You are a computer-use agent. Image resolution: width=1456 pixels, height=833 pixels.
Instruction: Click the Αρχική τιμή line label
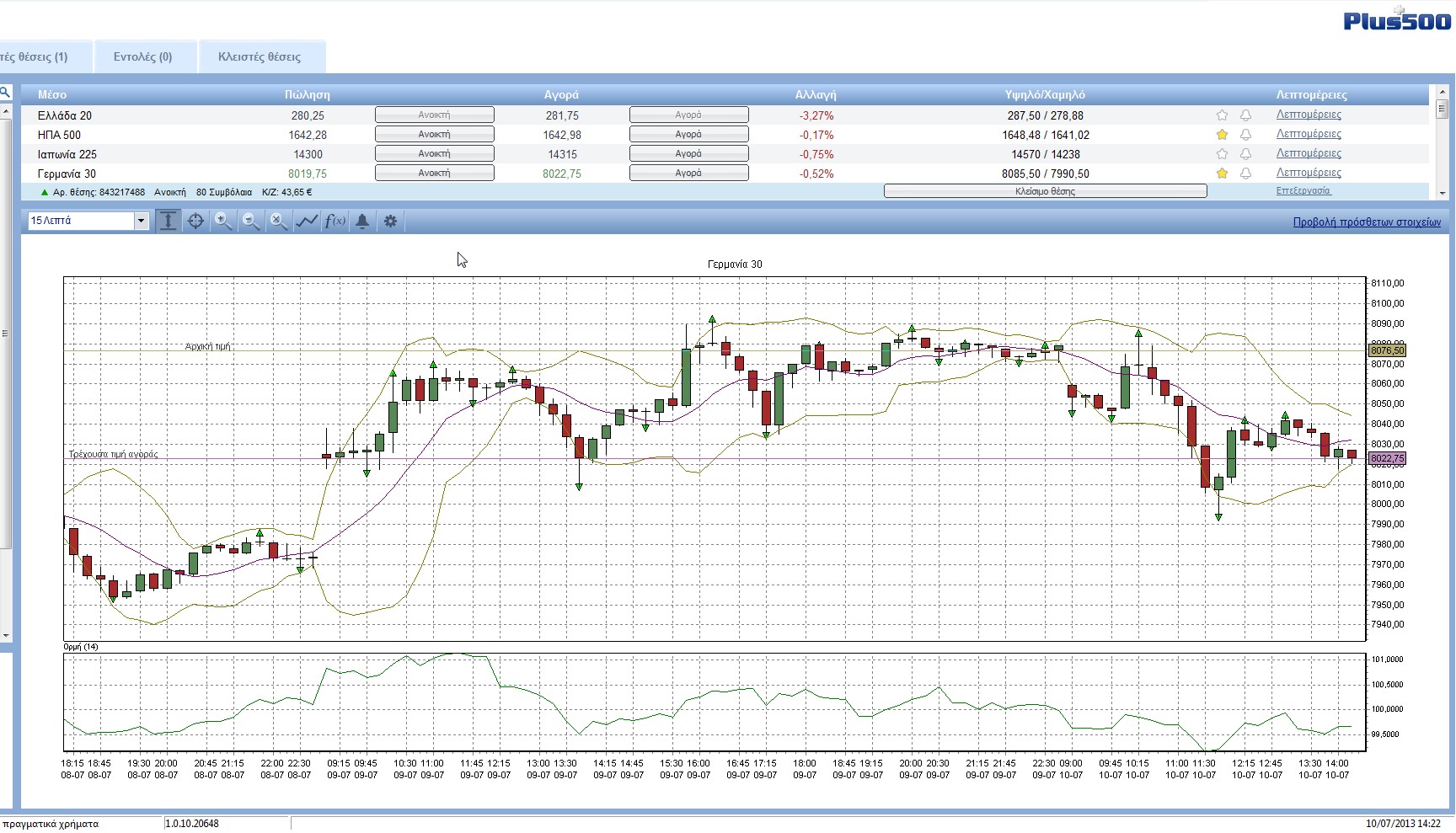pos(208,346)
